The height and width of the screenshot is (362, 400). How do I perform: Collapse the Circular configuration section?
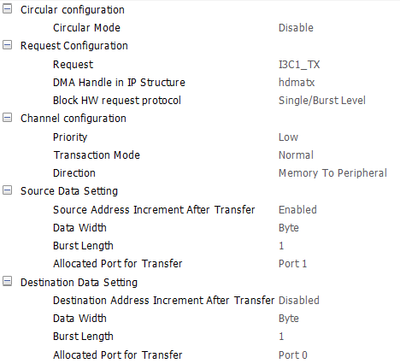pyautogui.click(x=7, y=9)
